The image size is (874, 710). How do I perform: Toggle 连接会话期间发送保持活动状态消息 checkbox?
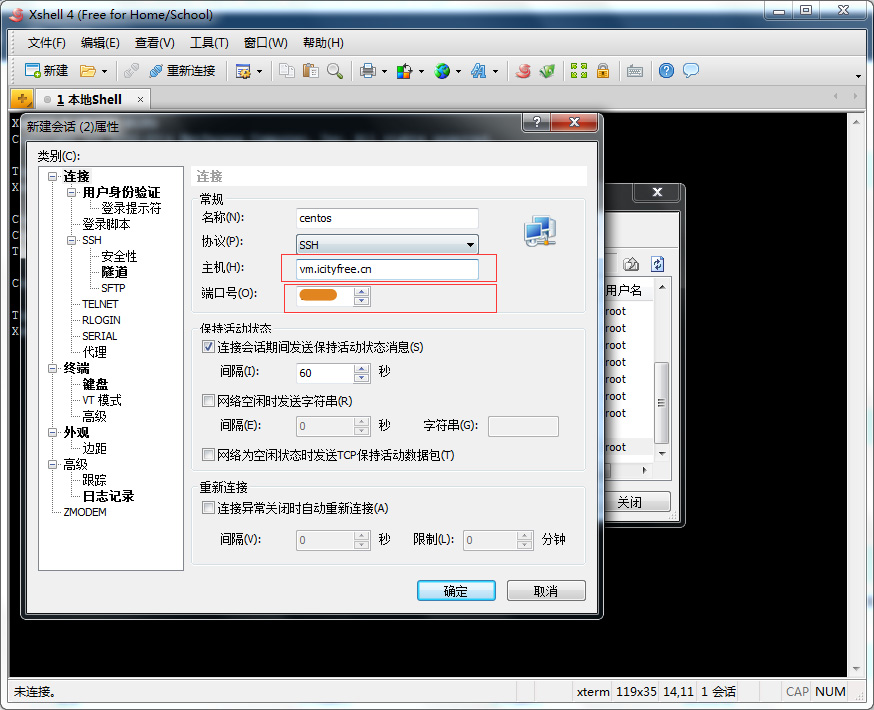coord(208,347)
